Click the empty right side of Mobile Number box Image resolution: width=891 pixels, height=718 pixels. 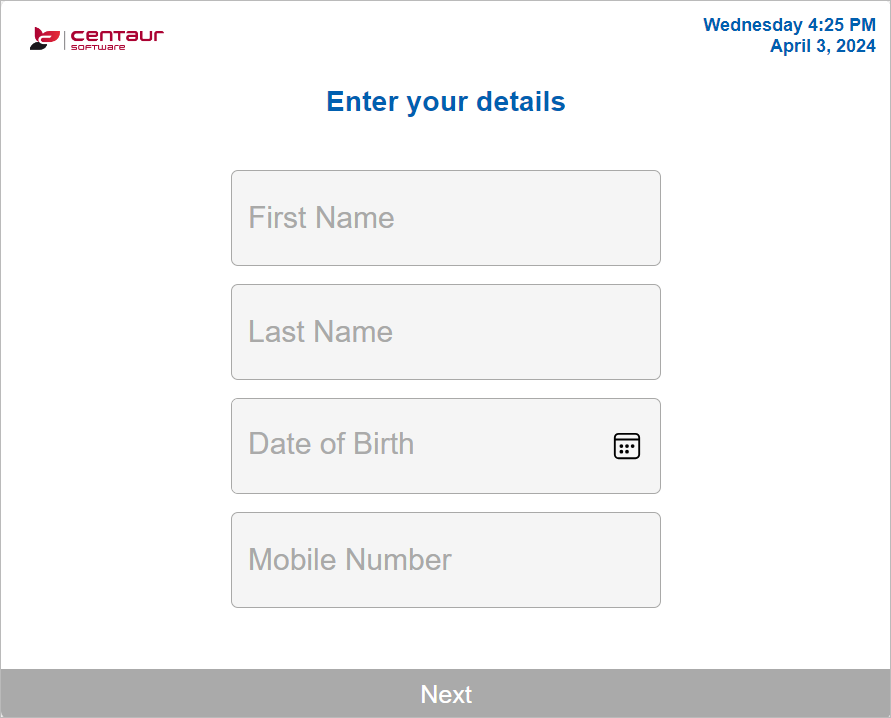coord(580,560)
